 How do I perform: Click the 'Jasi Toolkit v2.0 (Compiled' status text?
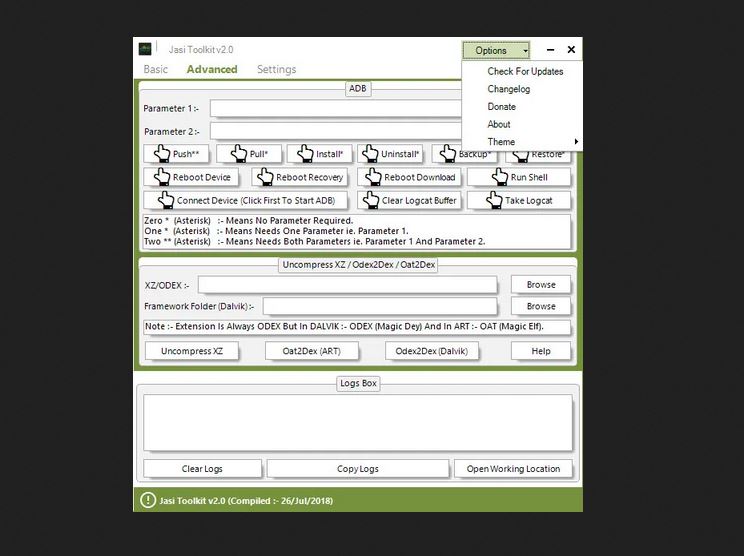coord(246,500)
